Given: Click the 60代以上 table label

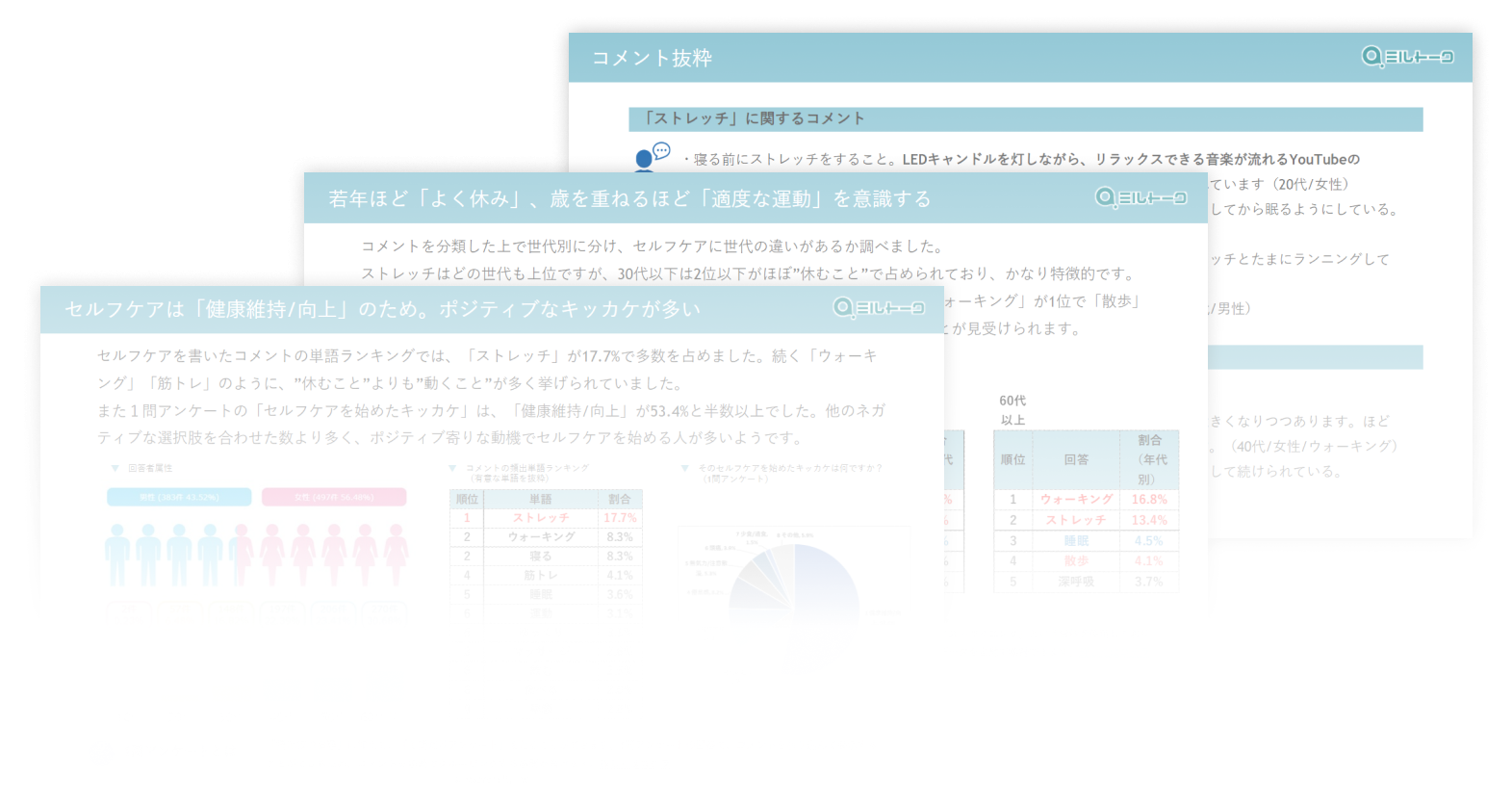Looking at the screenshot, I should click(1012, 409).
